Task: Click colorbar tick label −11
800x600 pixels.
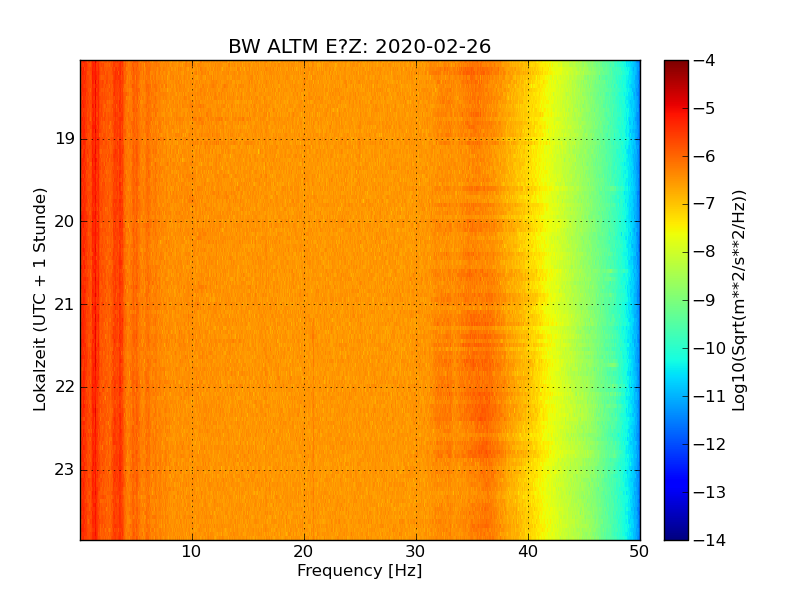Action: pyautogui.click(x=710, y=396)
